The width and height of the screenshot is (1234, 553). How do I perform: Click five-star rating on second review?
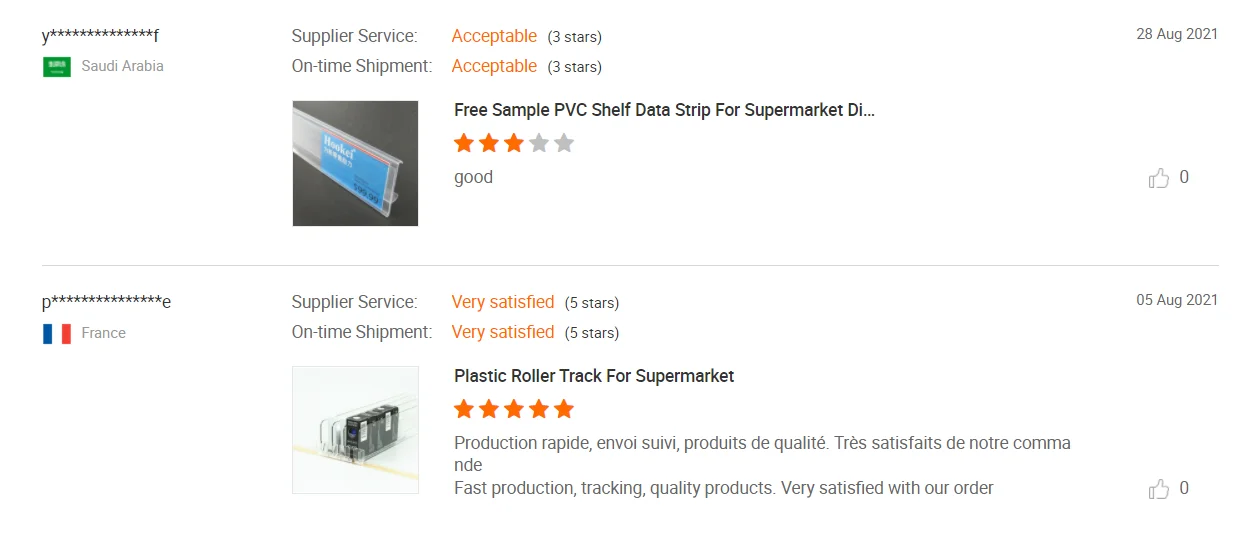[514, 409]
